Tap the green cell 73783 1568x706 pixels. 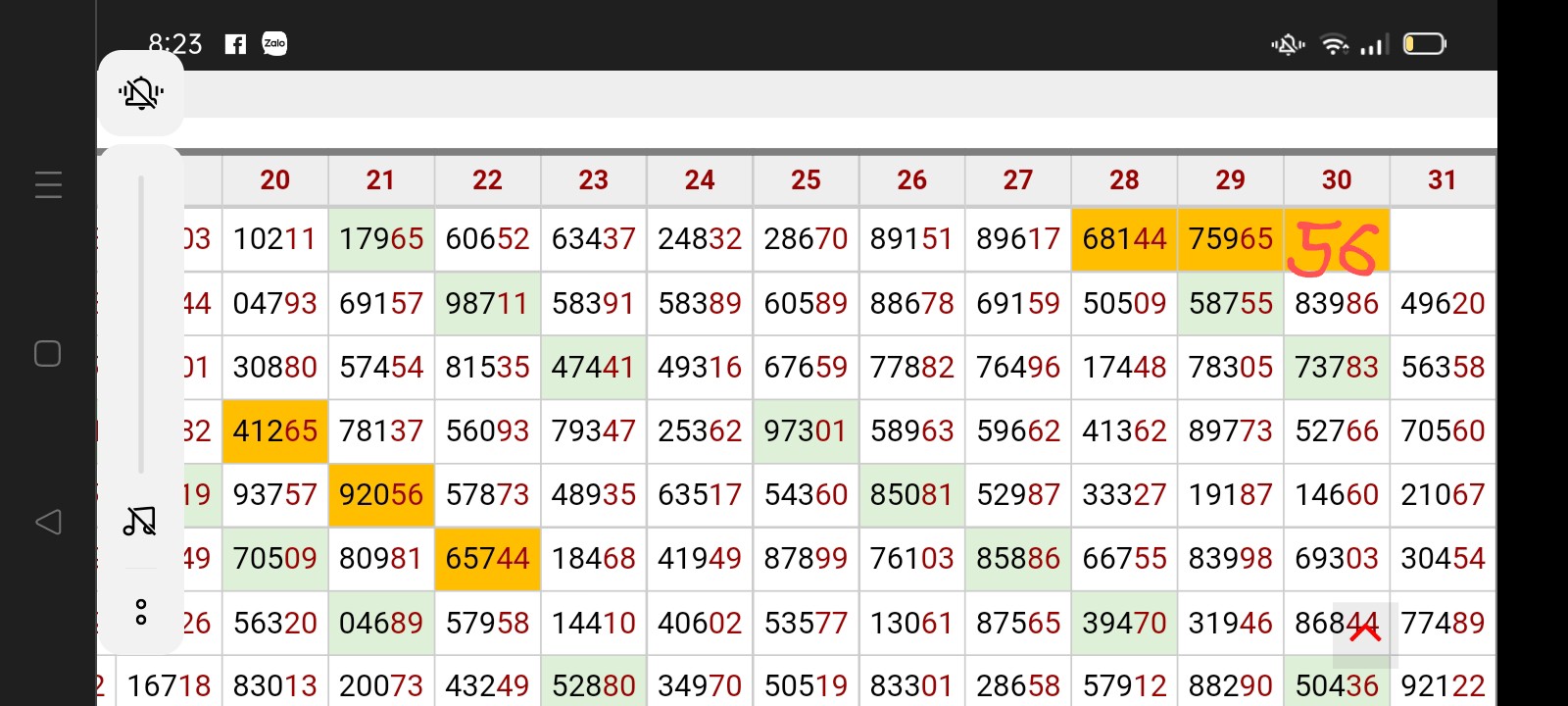tap(1337, 368)
